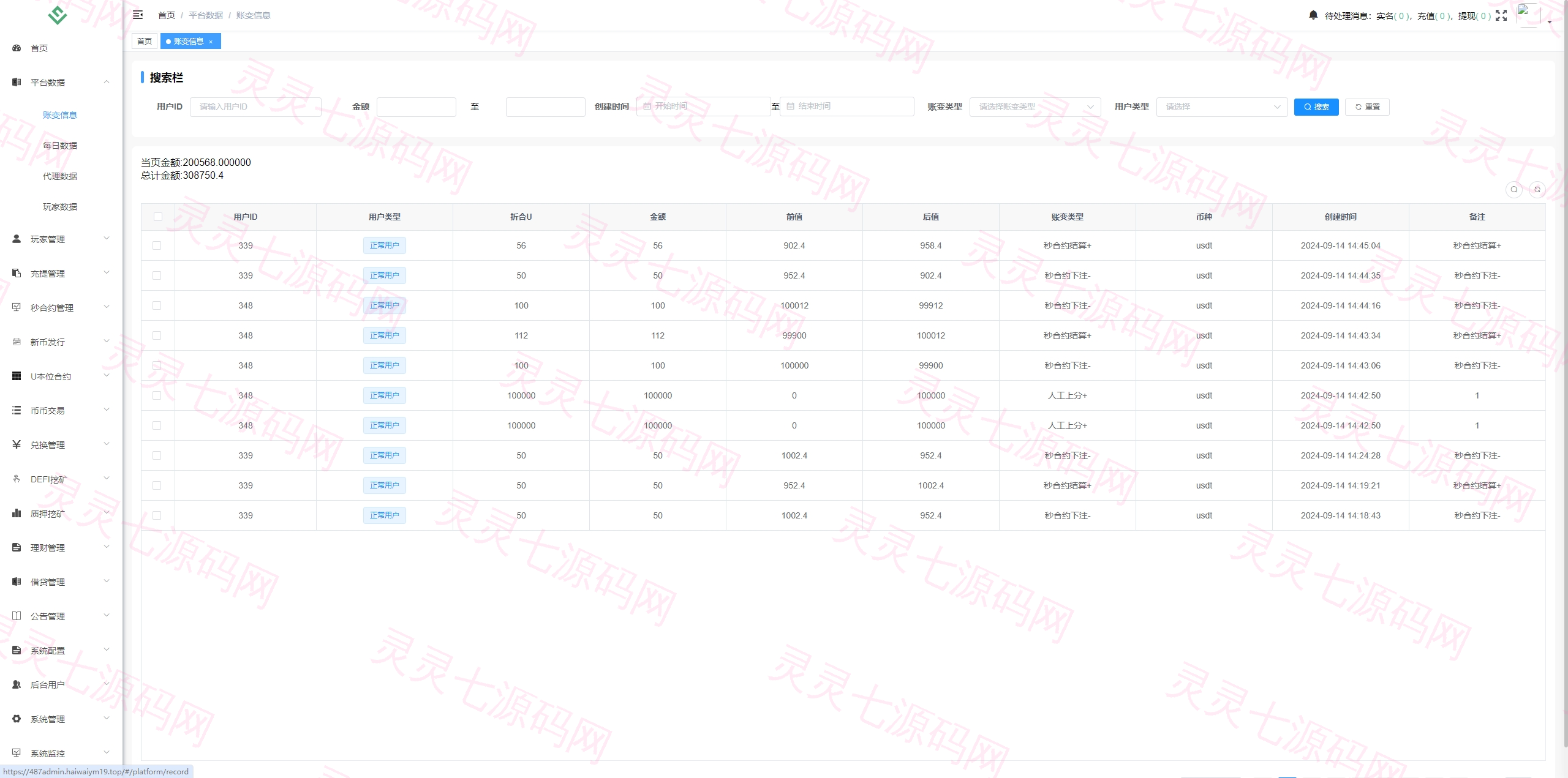Expand the 系统配置 menu chevron
The image size is (1568, 778).
[107, 650]
